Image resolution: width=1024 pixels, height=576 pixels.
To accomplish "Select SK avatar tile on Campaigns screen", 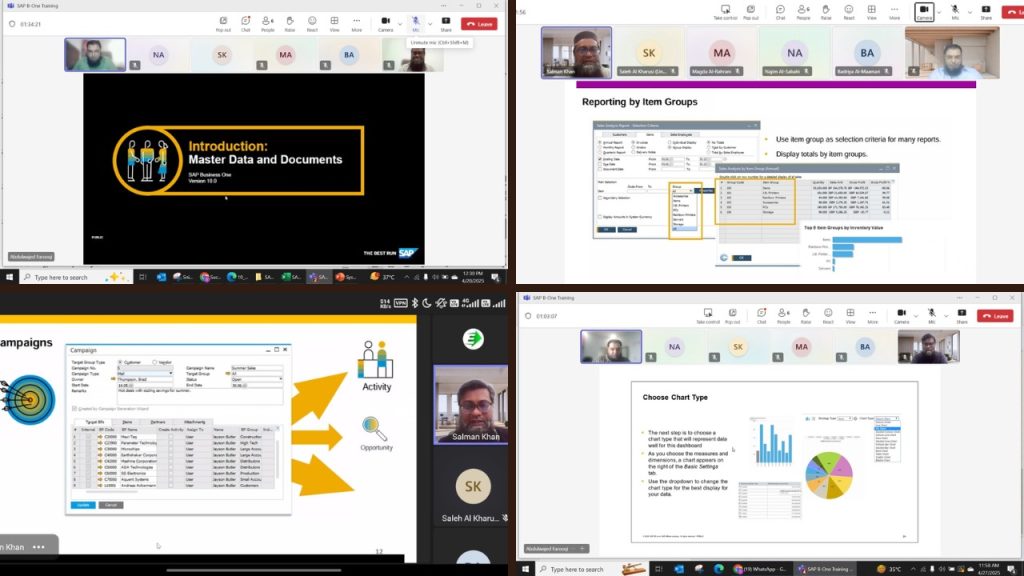I will pos(473,487).
